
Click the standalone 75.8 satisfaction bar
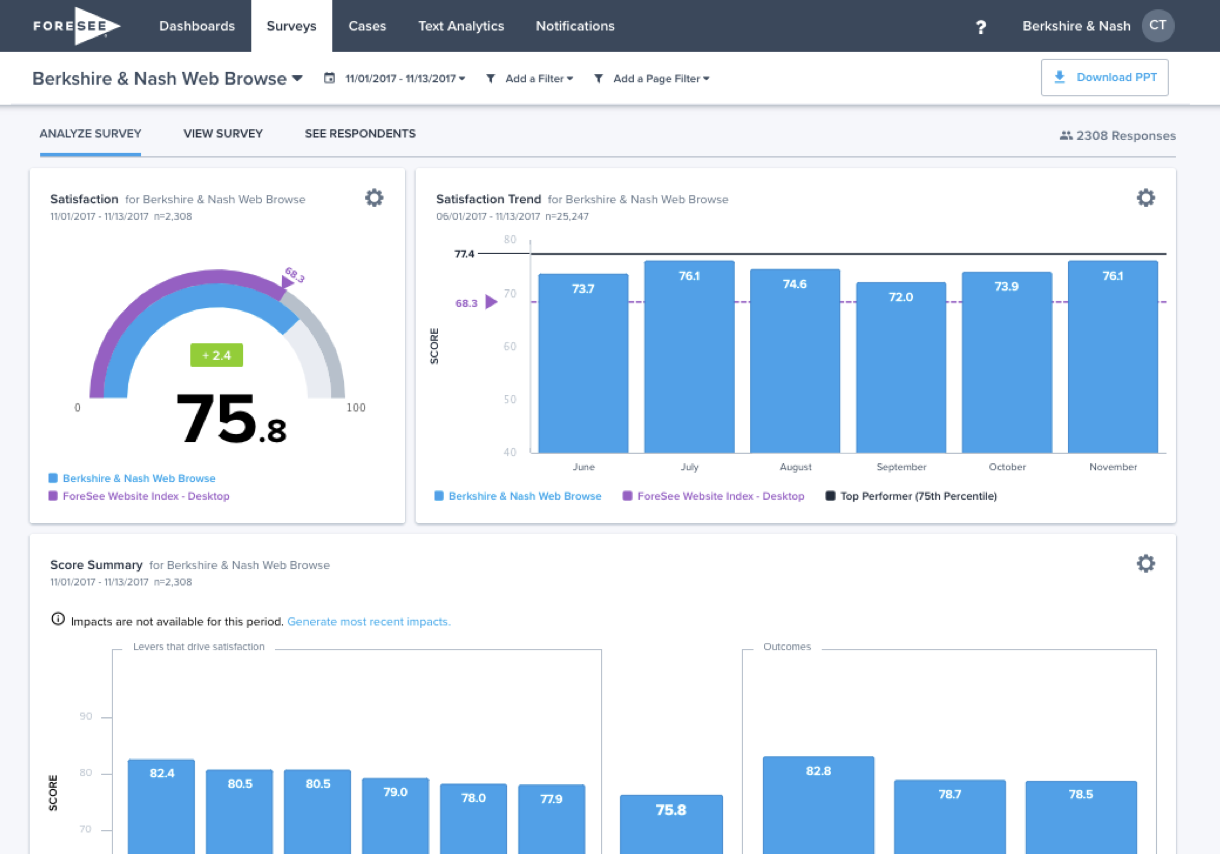coord(671,824)
